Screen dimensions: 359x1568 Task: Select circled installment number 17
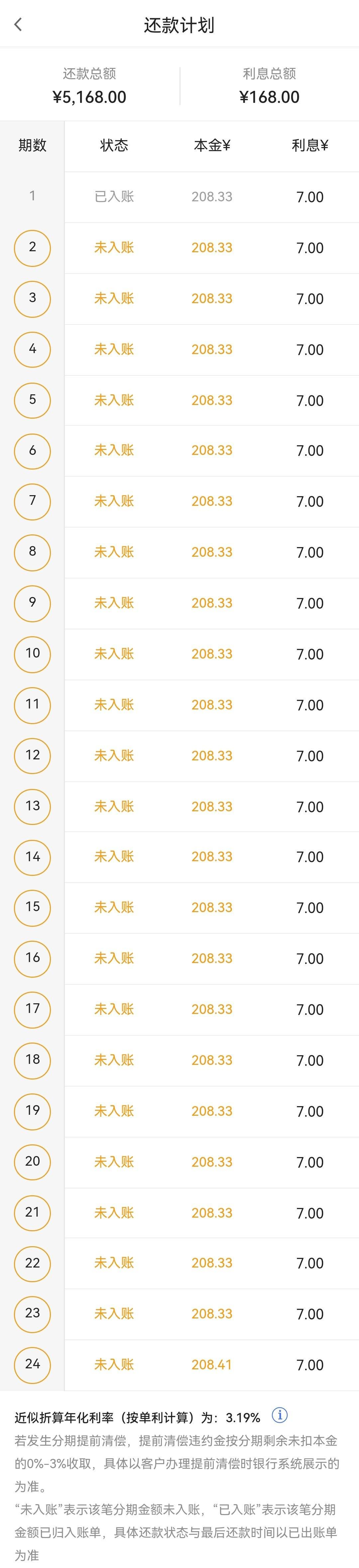pos(32,1009)
